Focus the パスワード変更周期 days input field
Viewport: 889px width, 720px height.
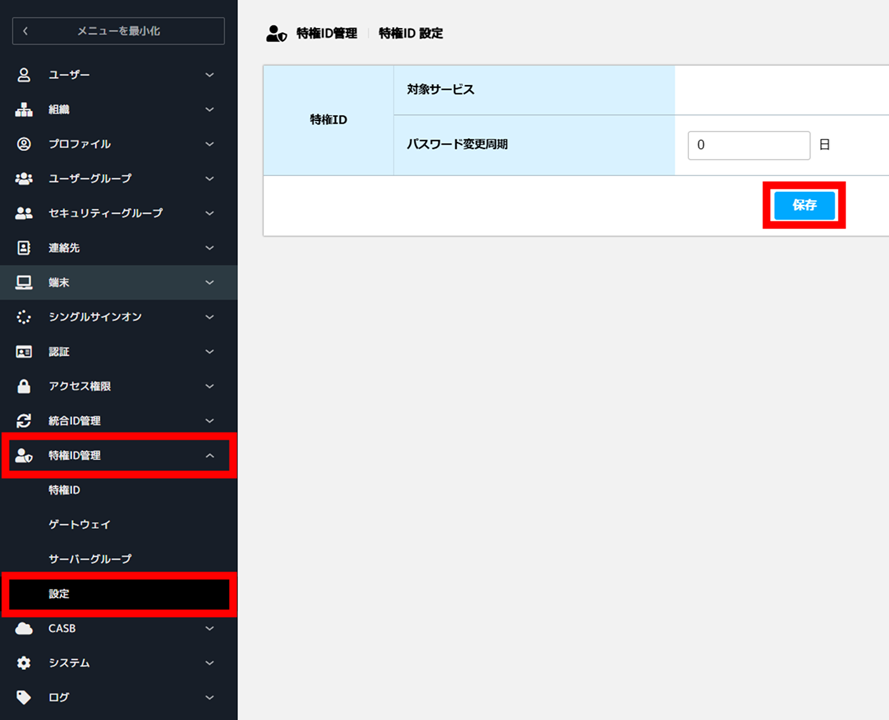[749, 145]
